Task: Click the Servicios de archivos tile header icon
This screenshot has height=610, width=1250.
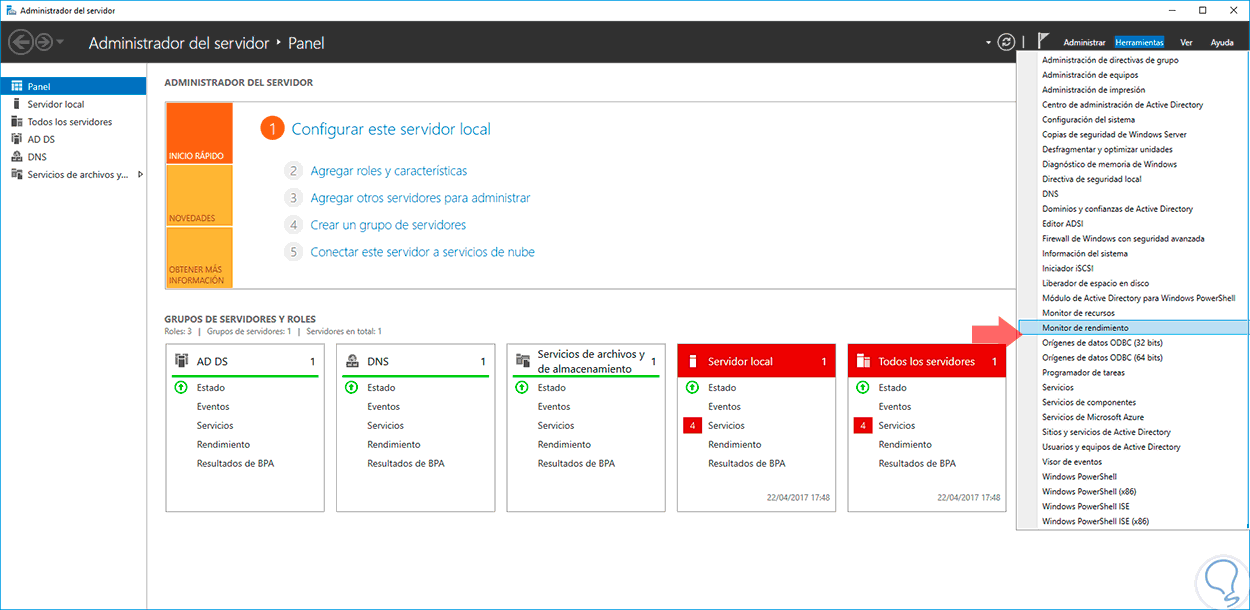Action: (522, 360)
